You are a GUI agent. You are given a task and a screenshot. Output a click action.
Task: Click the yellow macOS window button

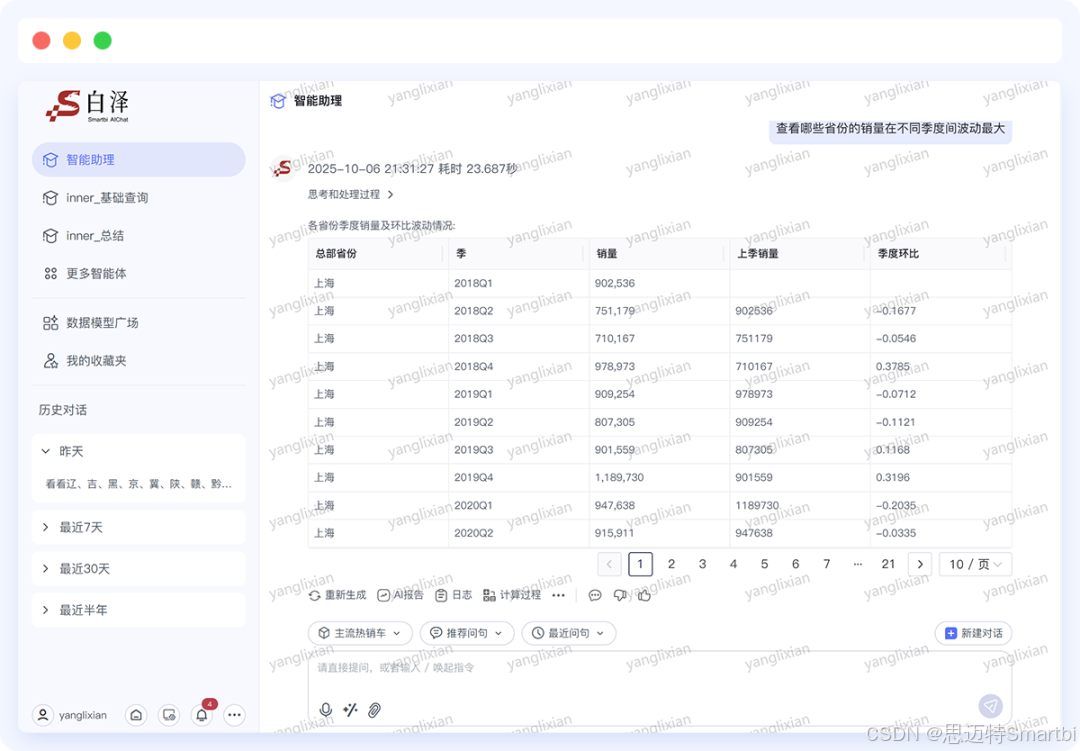tap(72, 41)
